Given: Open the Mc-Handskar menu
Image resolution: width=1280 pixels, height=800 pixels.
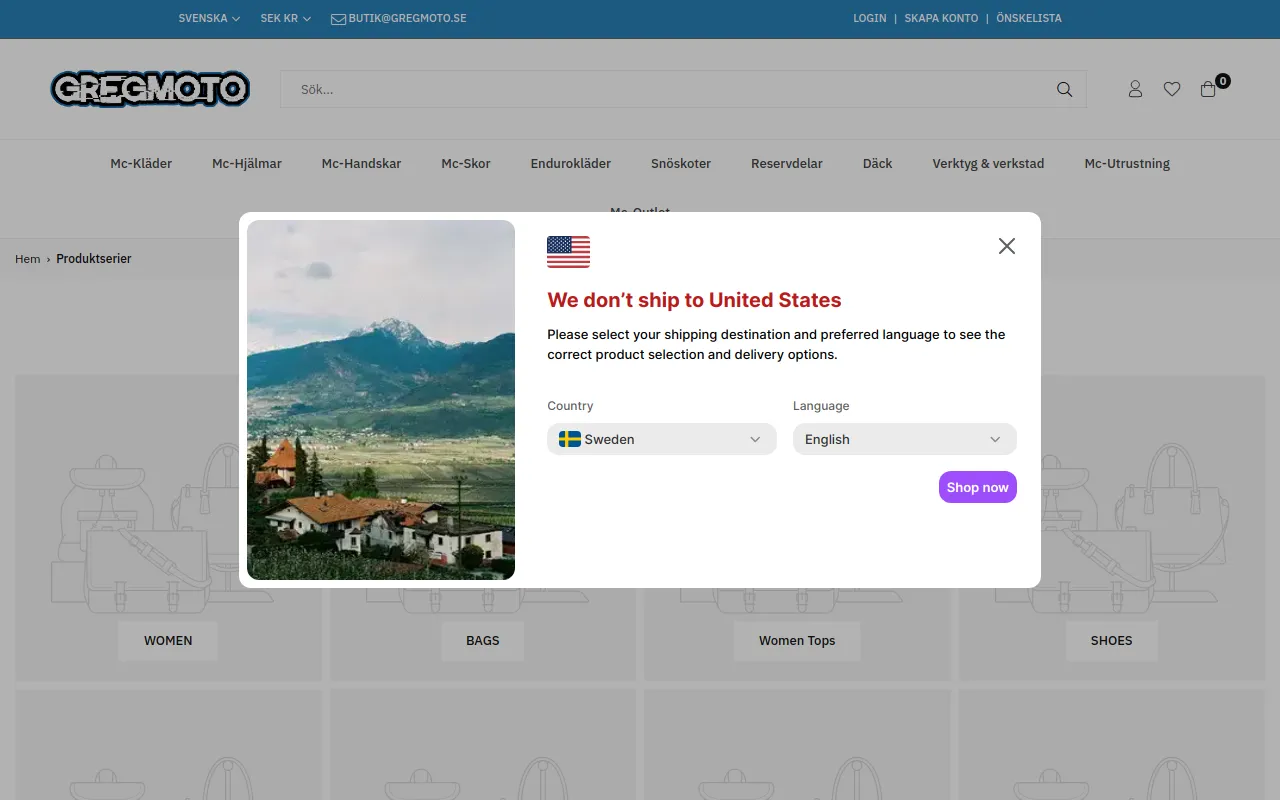Looking at the screenshot, I should pyautogui.click(x=361, y=163).
